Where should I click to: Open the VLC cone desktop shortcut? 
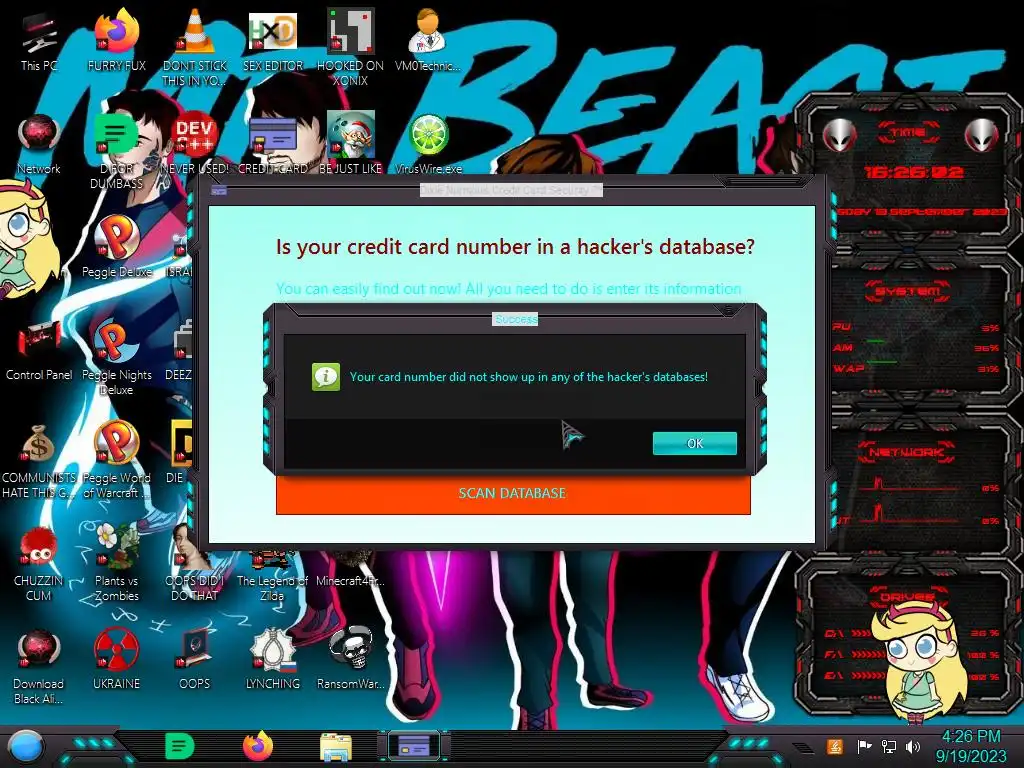coord(194,46)
